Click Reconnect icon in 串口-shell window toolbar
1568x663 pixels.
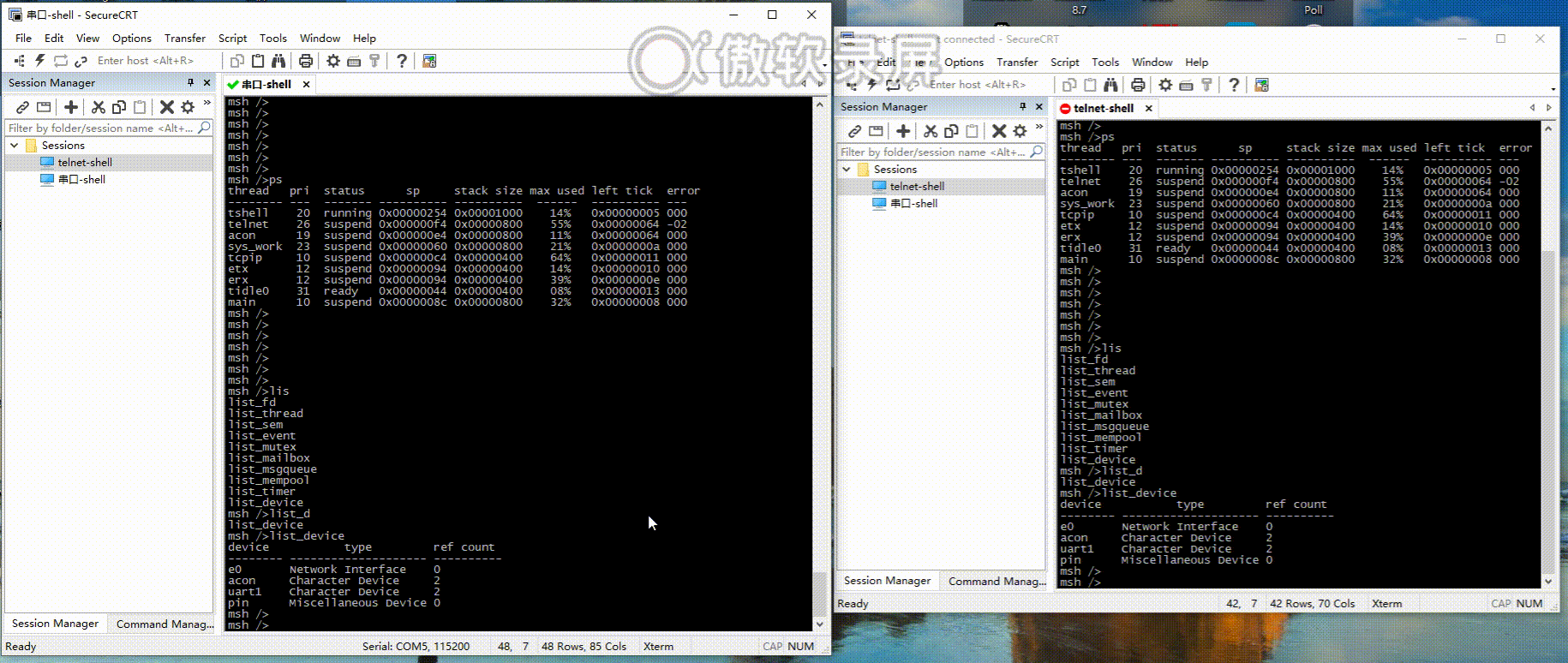[60, 61]
